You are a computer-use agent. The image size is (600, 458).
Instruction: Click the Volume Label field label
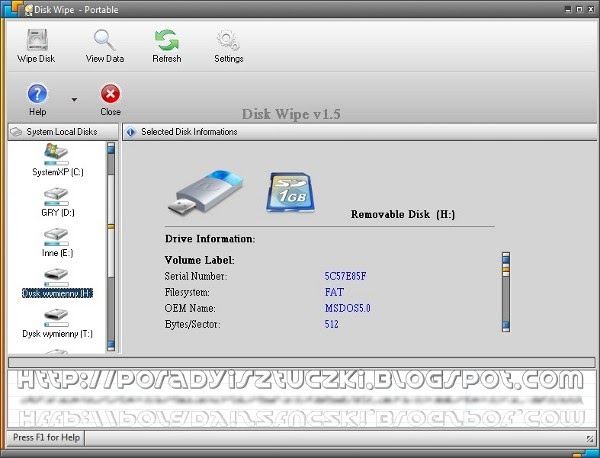[x=199, y=260]
